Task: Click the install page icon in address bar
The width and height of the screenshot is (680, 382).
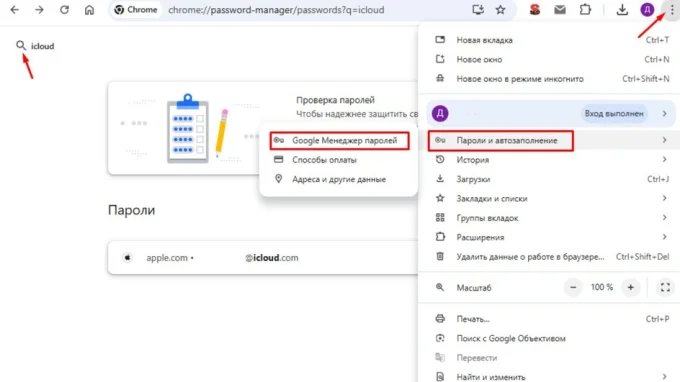Action: point(478,10)
